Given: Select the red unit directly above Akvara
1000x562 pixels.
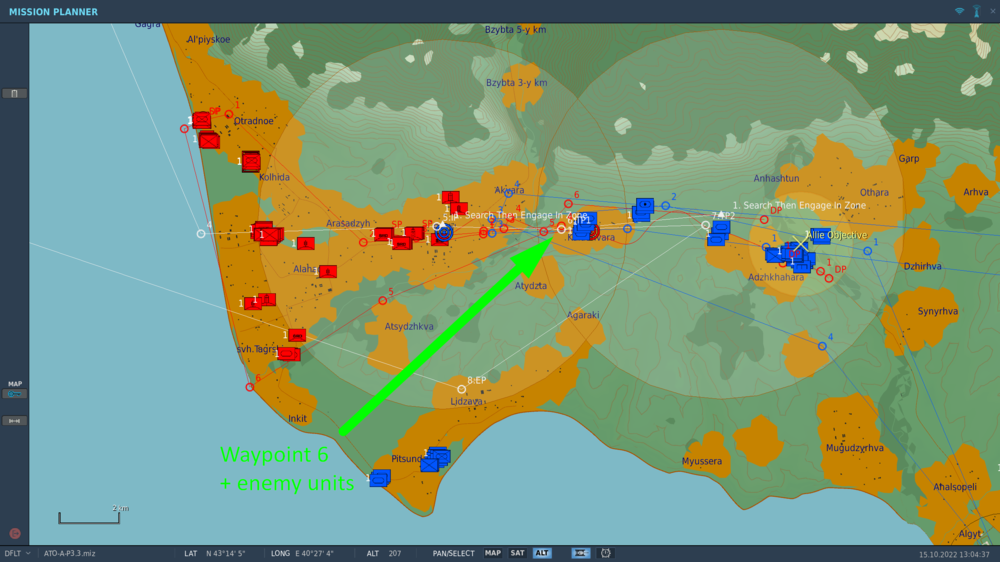Looking at the screenshot, I should pos(451,197).
